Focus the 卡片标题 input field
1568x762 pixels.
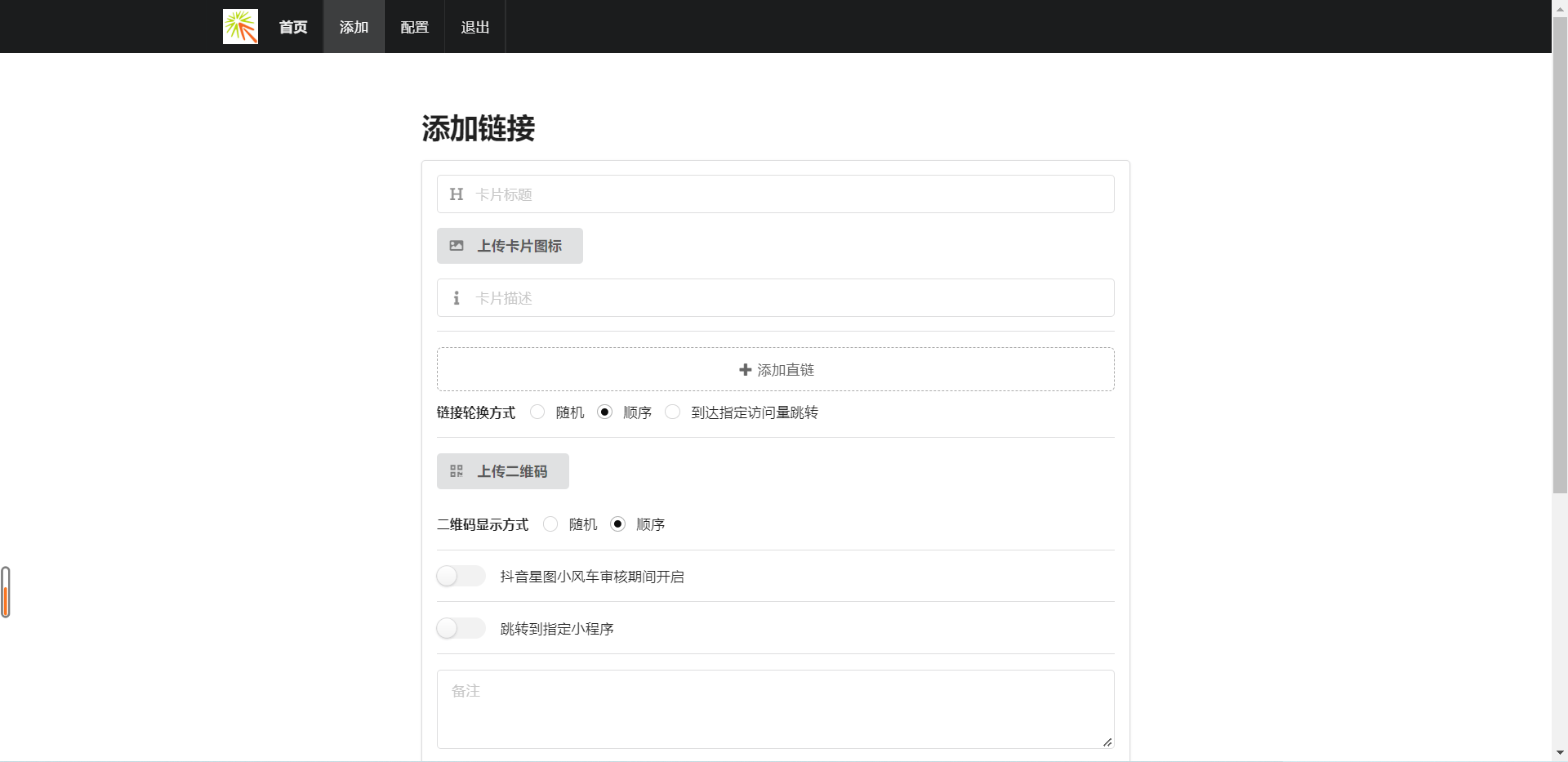point(775,194)
